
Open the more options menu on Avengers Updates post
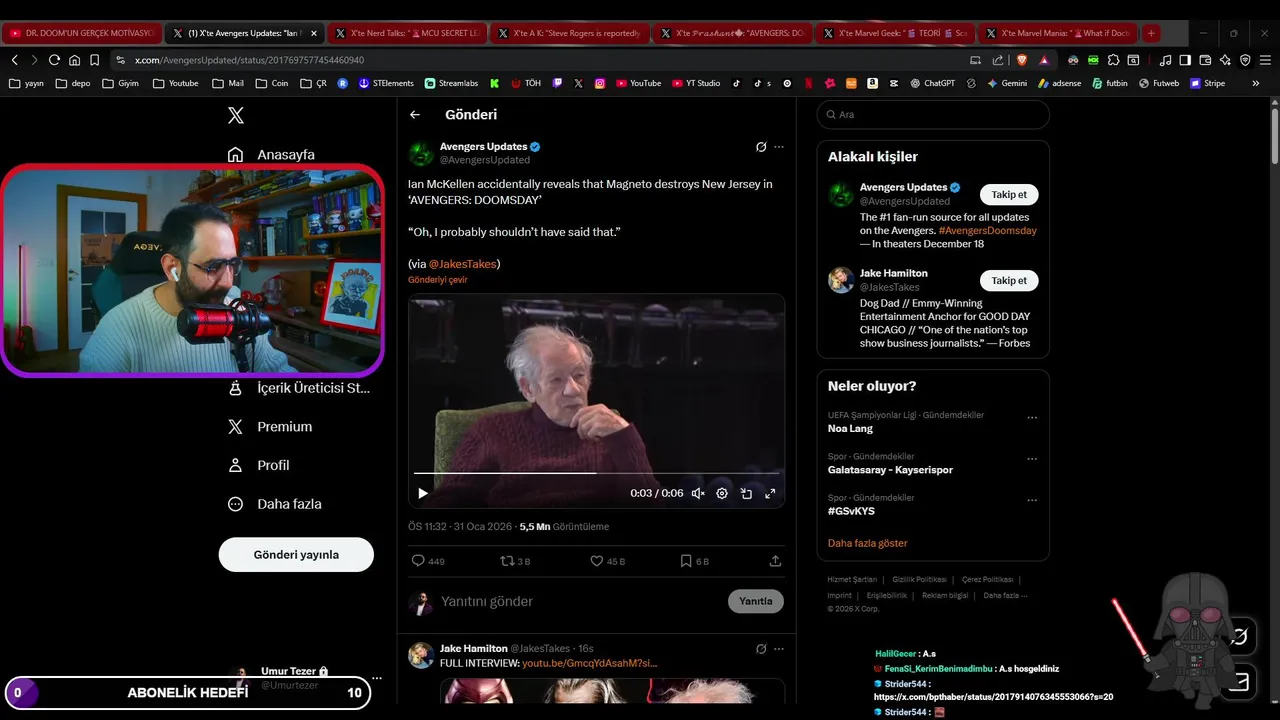(779, 147)
